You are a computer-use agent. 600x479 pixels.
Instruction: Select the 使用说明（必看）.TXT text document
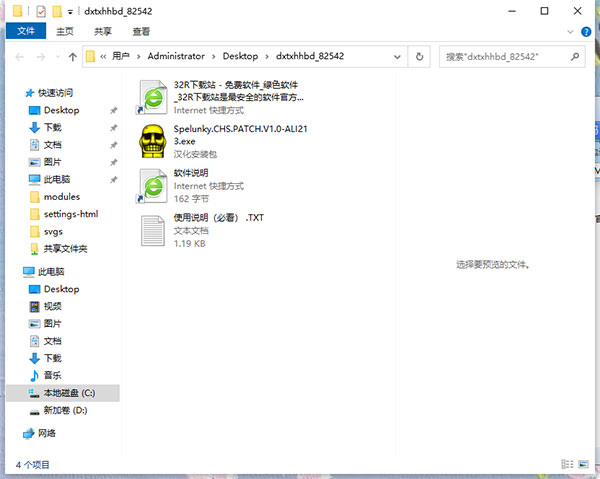point(154,229)
